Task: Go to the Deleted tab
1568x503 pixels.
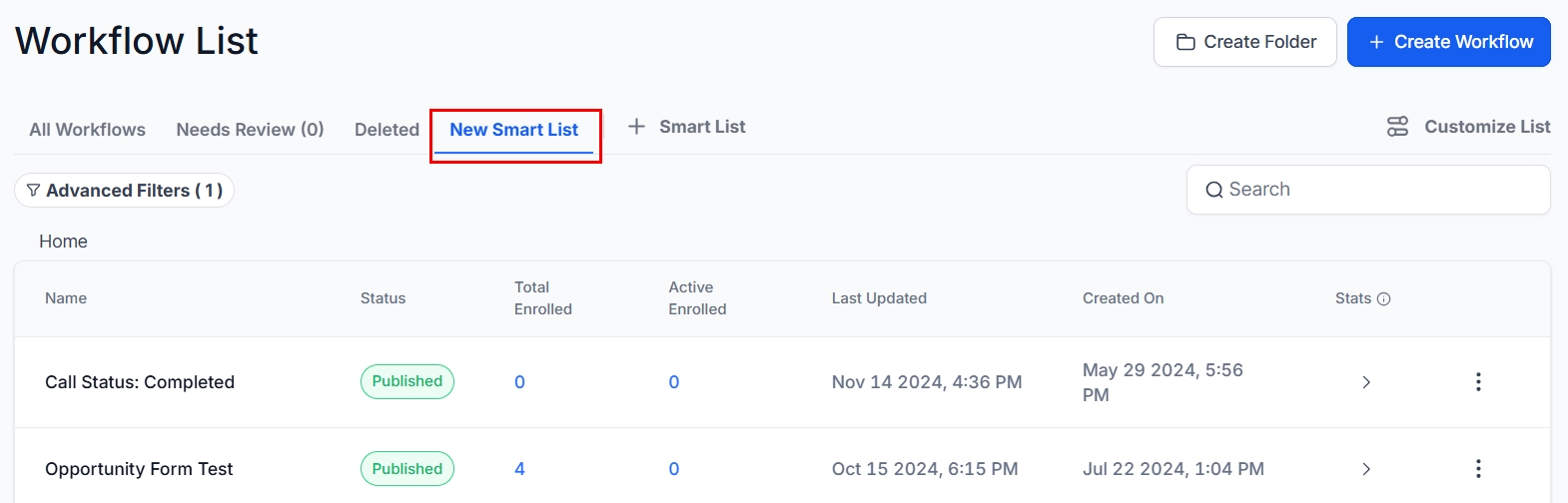Action: coord(387,130)
